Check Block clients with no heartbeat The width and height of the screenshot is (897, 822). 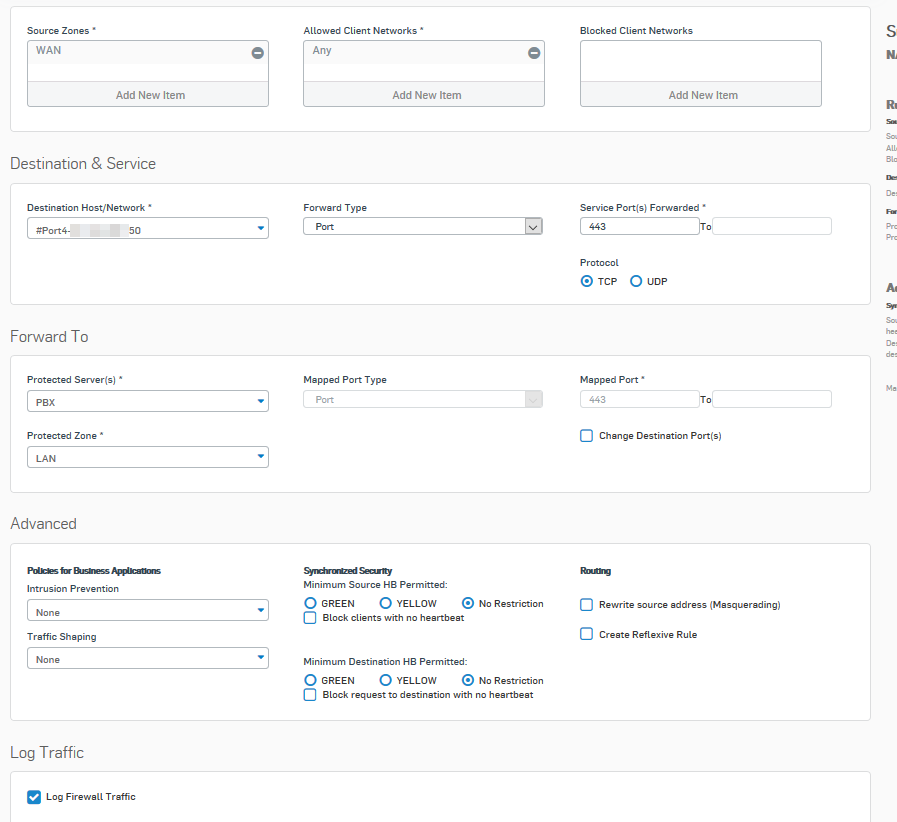(310, 618)
